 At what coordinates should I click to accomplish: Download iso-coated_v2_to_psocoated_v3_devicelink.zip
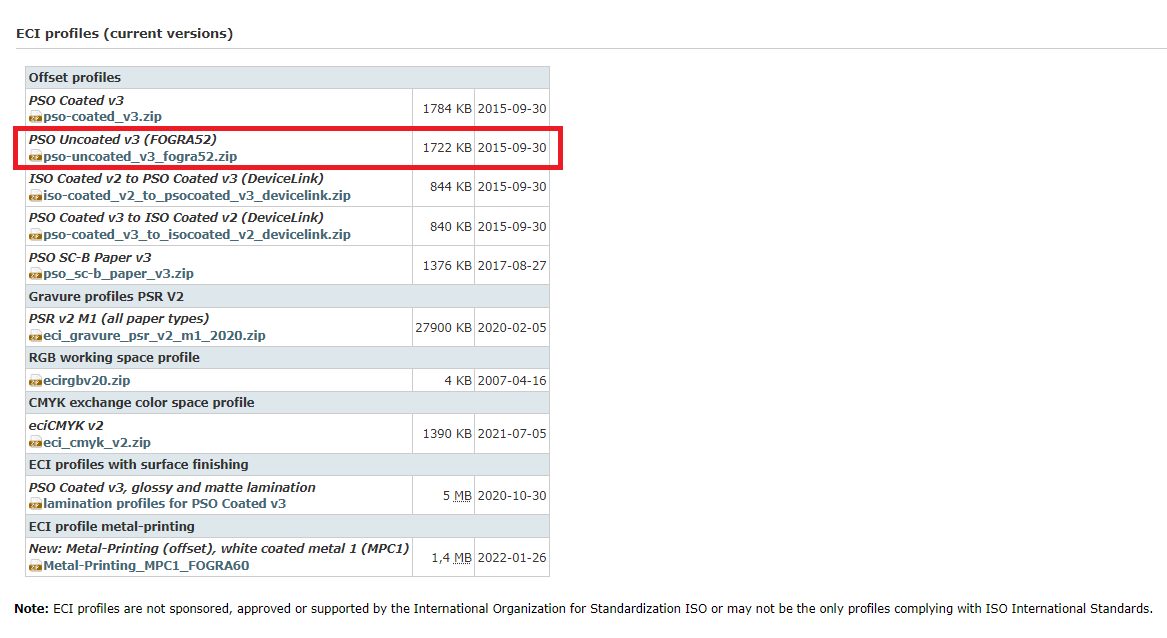point(196,195)
